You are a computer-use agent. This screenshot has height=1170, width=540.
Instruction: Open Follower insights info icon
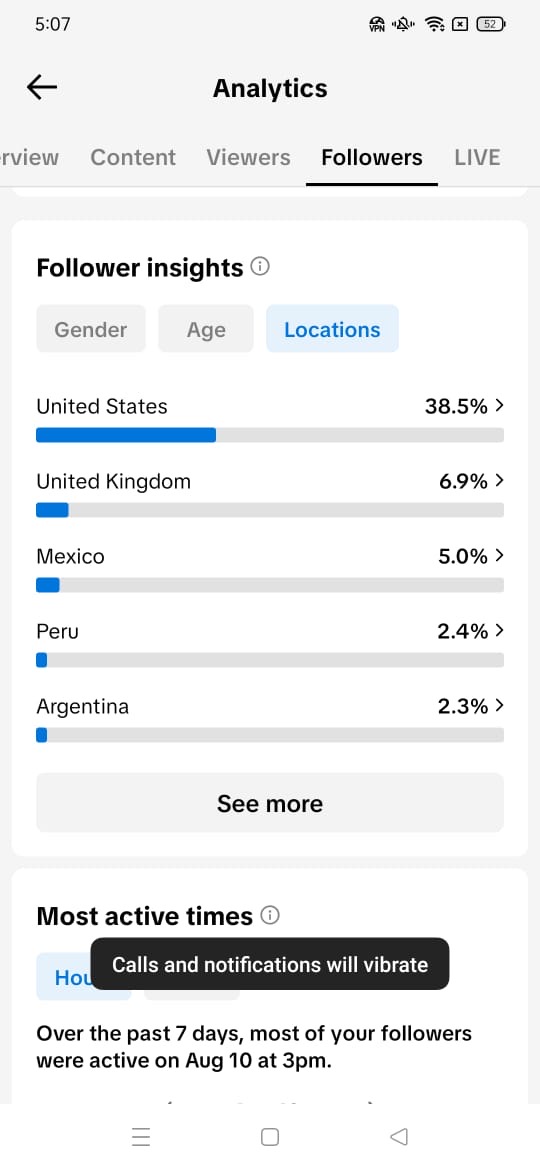coord(260,266)
